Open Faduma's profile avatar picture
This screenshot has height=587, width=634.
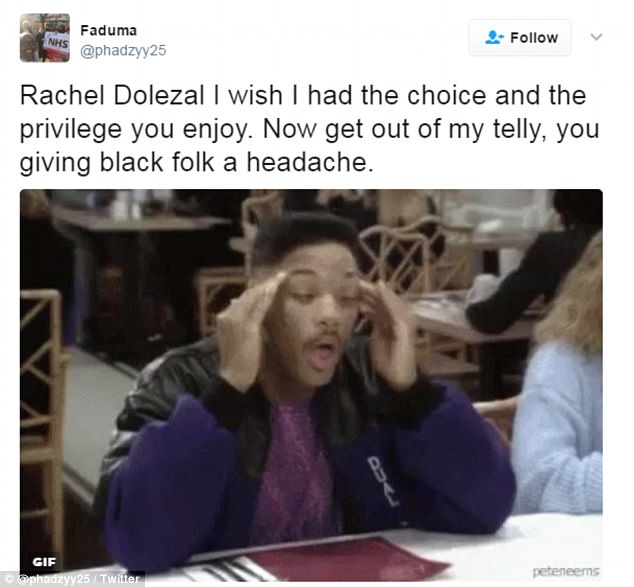click(x=44, y=38)
